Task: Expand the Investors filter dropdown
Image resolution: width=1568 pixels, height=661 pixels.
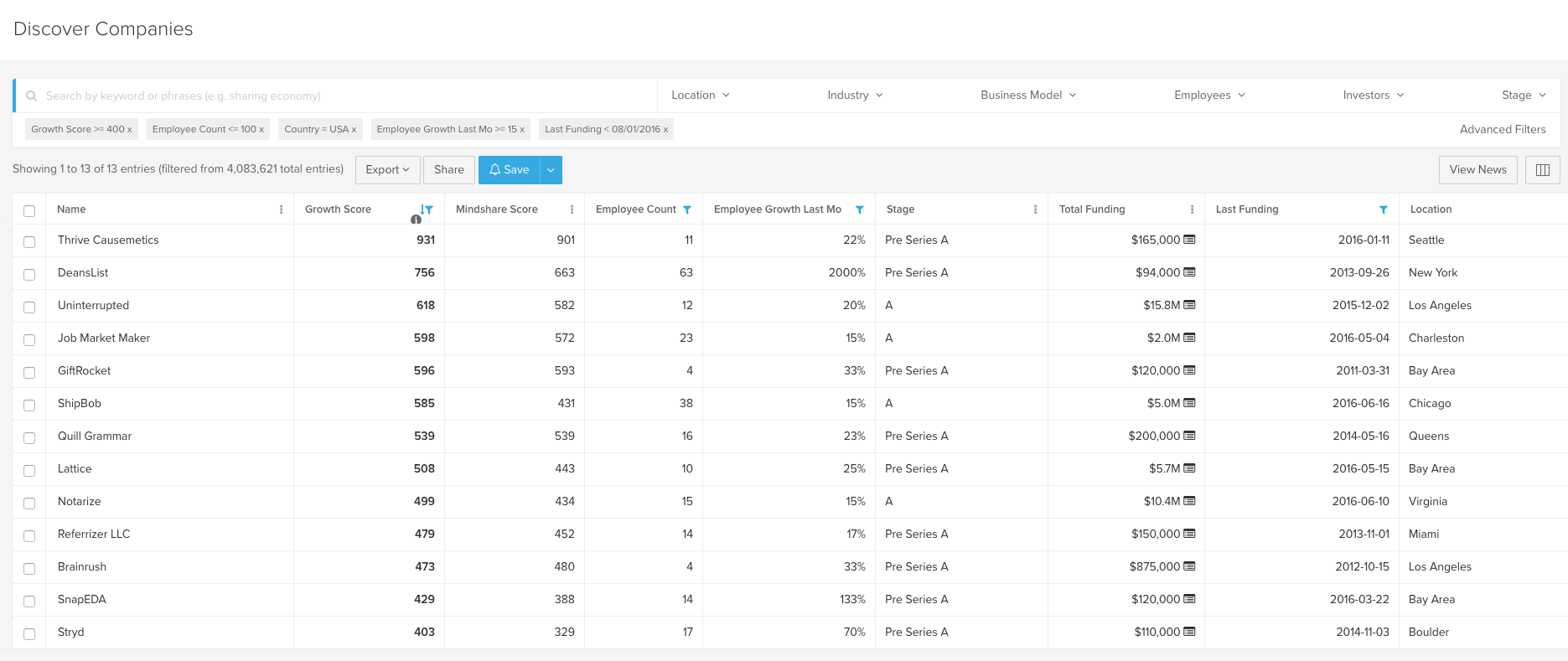Action: [x=1373, y=96]
